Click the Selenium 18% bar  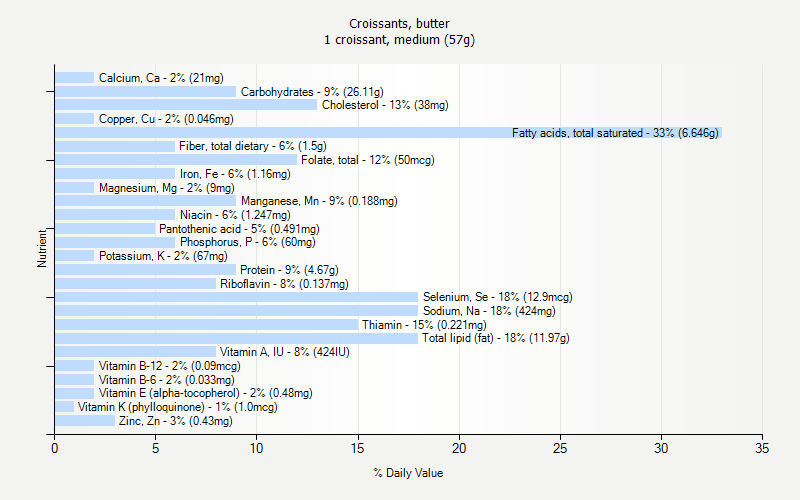pyautogui.click(x=236, y=297)
